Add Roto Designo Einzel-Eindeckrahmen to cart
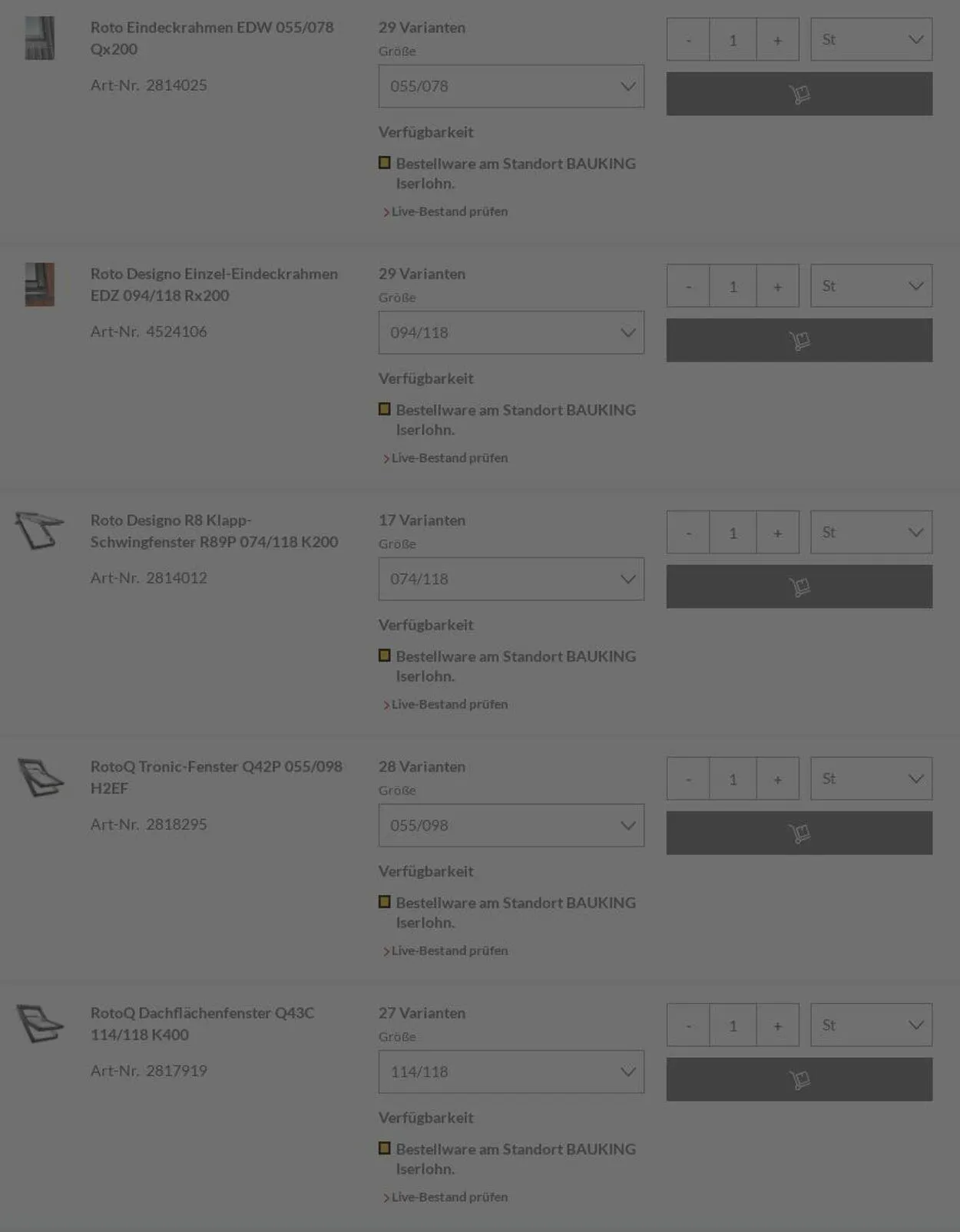Viewport: 960px width, 1232px height. coord(799,340)
